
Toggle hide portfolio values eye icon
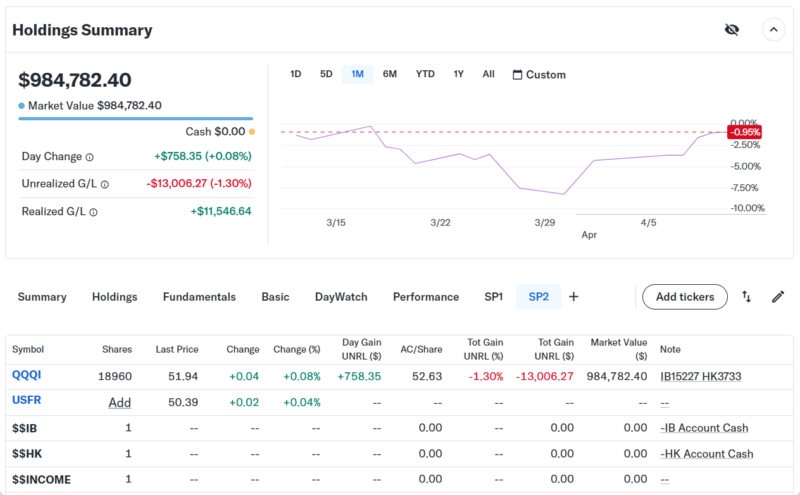[731, 29]
